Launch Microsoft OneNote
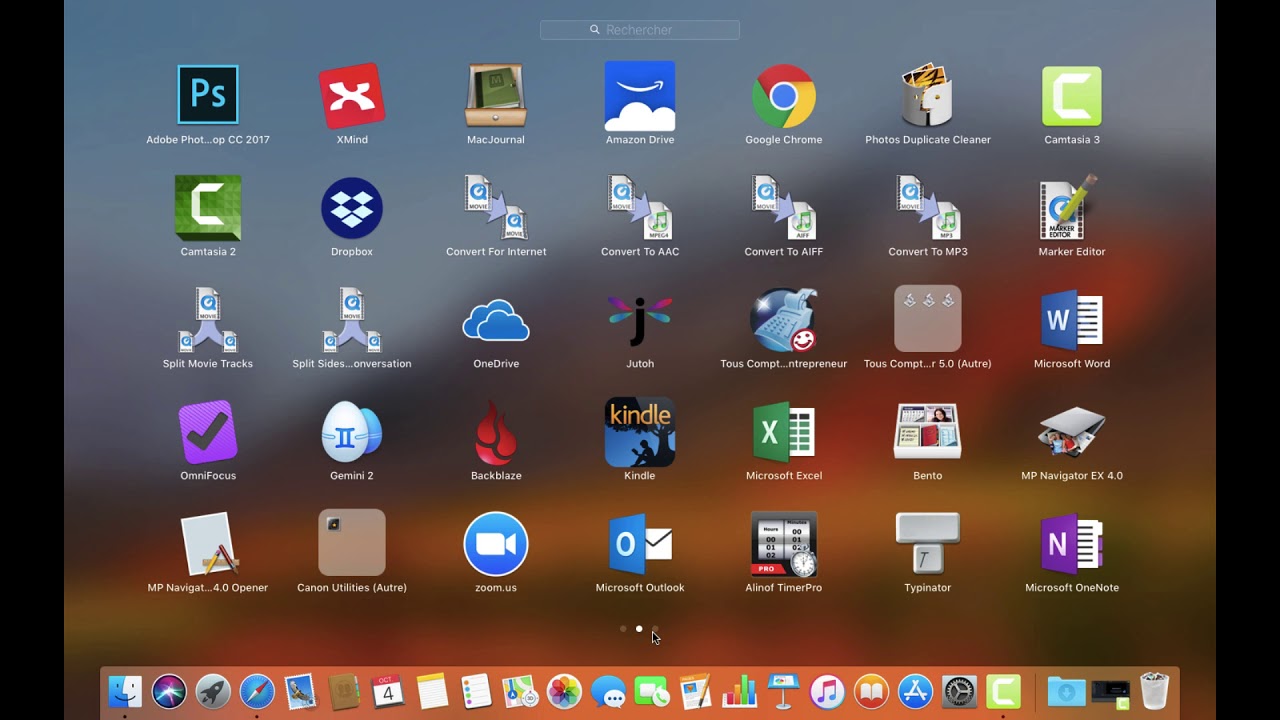 click(x=1072, y=543)
